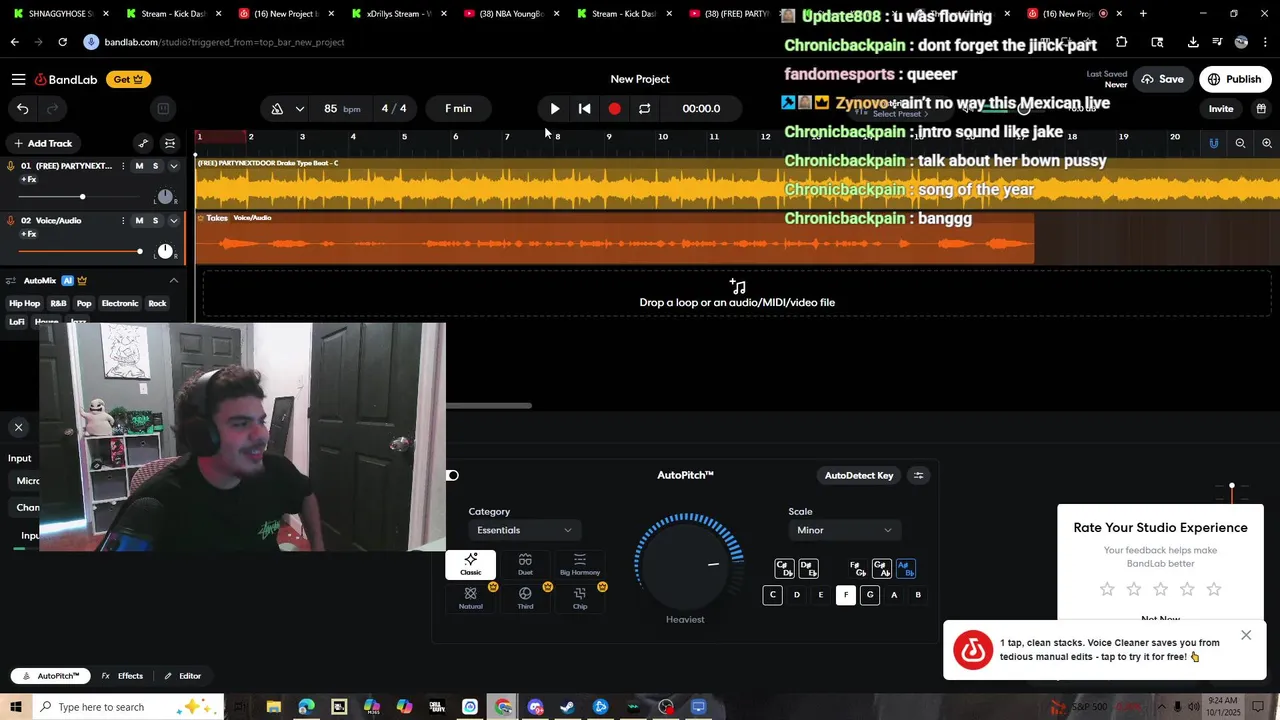The image size is (1280, 720).
Task: Click the Publish button
Action: point(1234,79)
